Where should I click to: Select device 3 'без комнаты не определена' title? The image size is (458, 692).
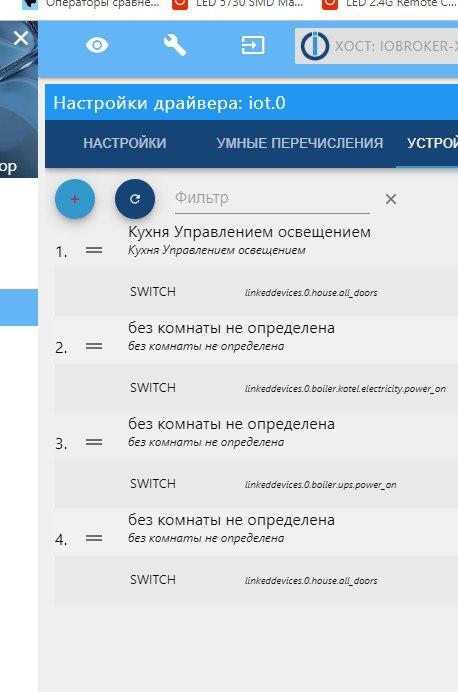pyautogui.click(x=231, y=424)
